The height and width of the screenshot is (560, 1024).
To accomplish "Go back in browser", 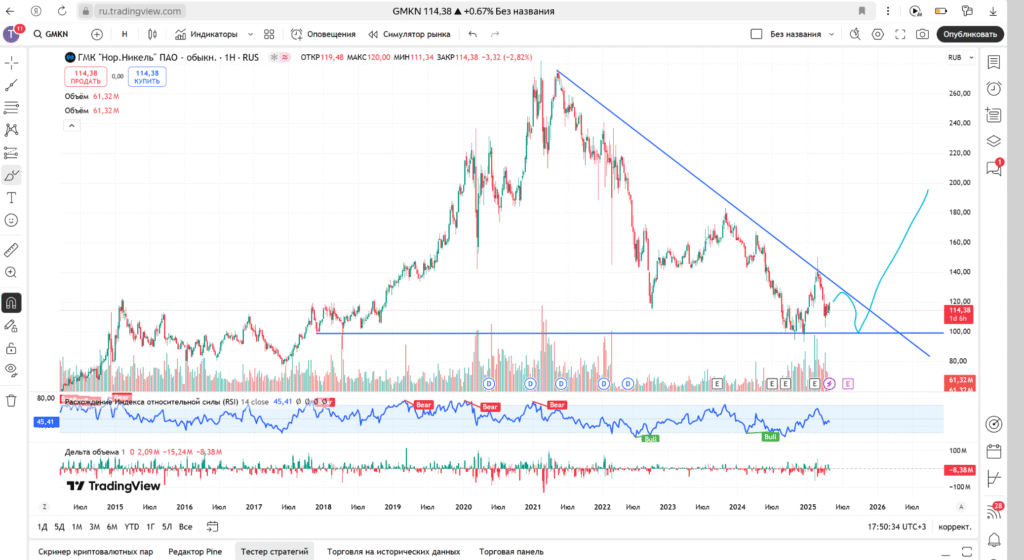I will click(10, 11).
